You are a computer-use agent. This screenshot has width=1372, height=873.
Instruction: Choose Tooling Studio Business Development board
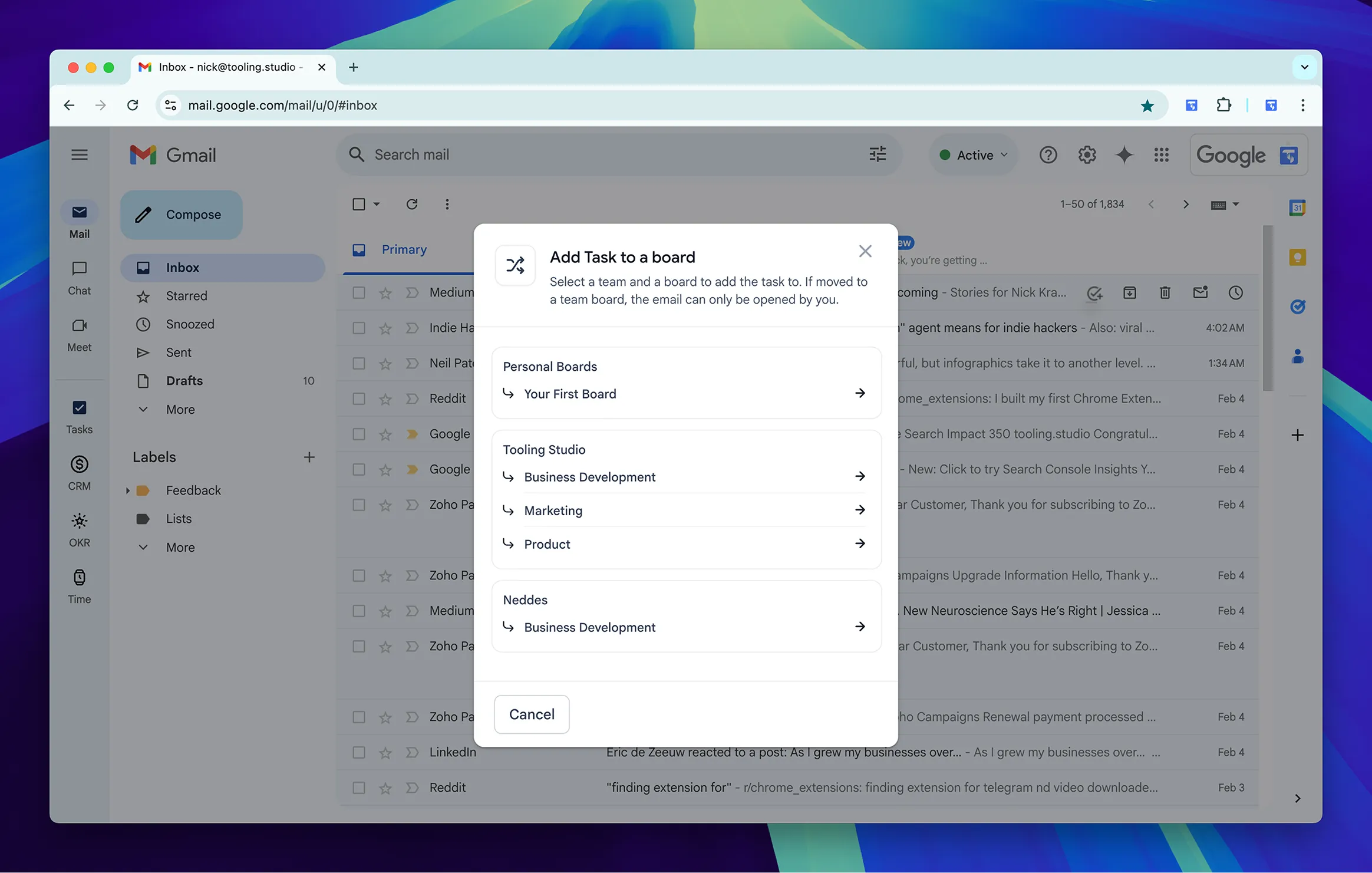[x=686, y=476]
